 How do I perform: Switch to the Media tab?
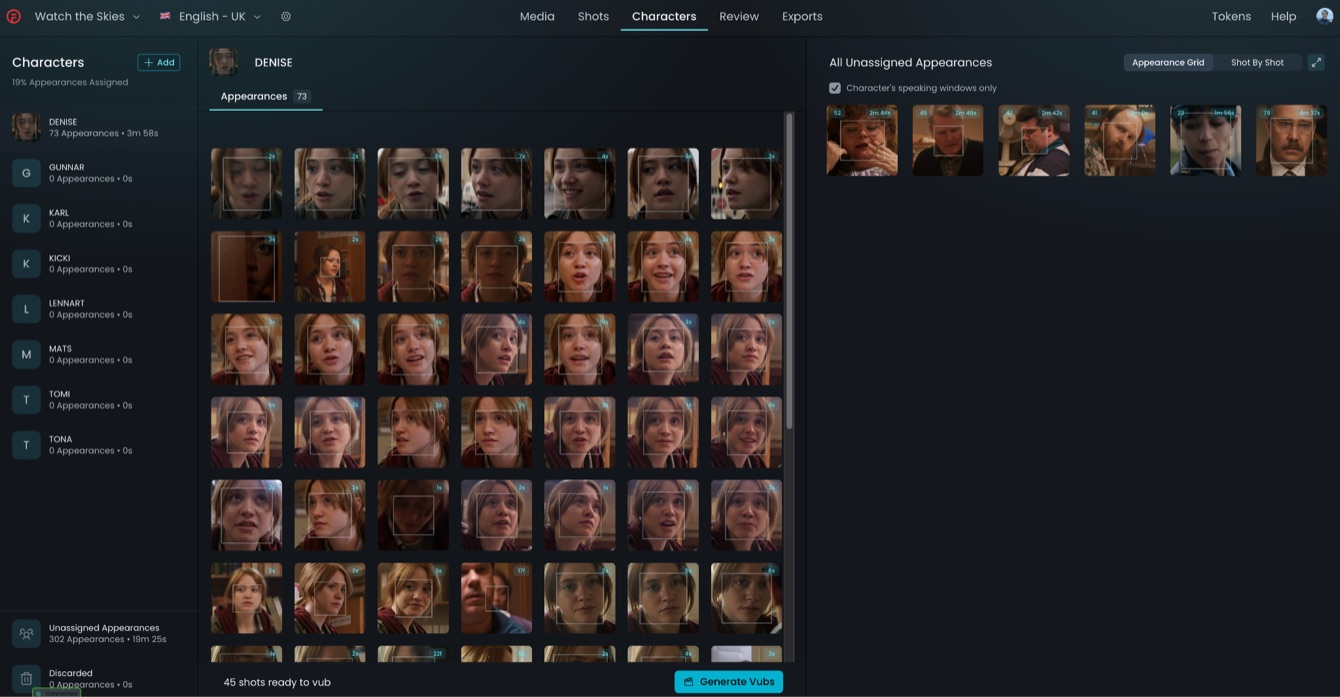537,16
